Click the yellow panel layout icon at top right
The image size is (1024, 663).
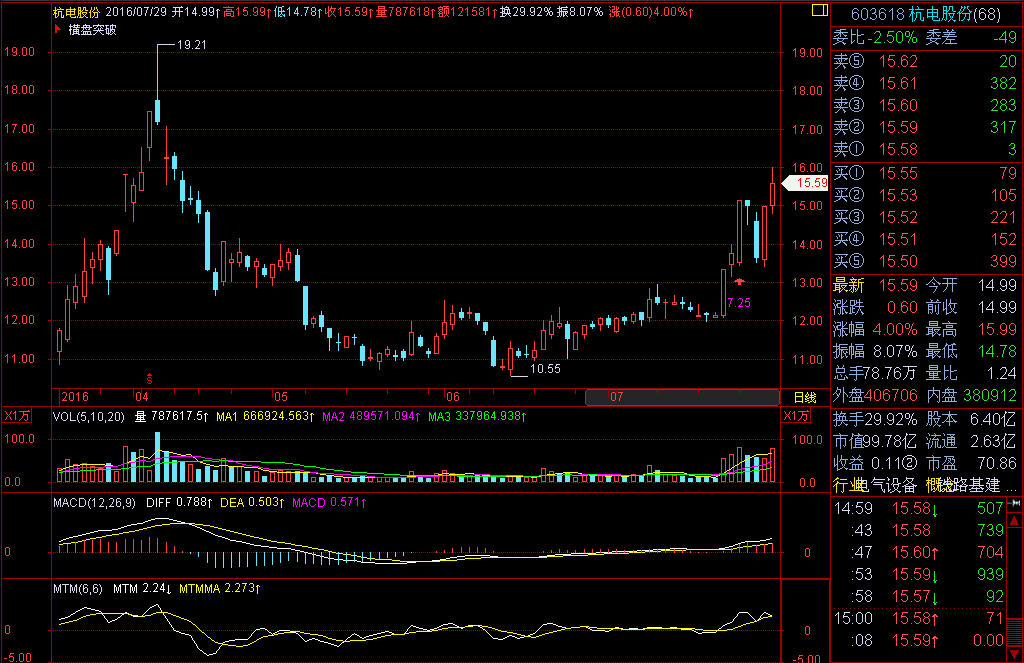click(820, 12)
